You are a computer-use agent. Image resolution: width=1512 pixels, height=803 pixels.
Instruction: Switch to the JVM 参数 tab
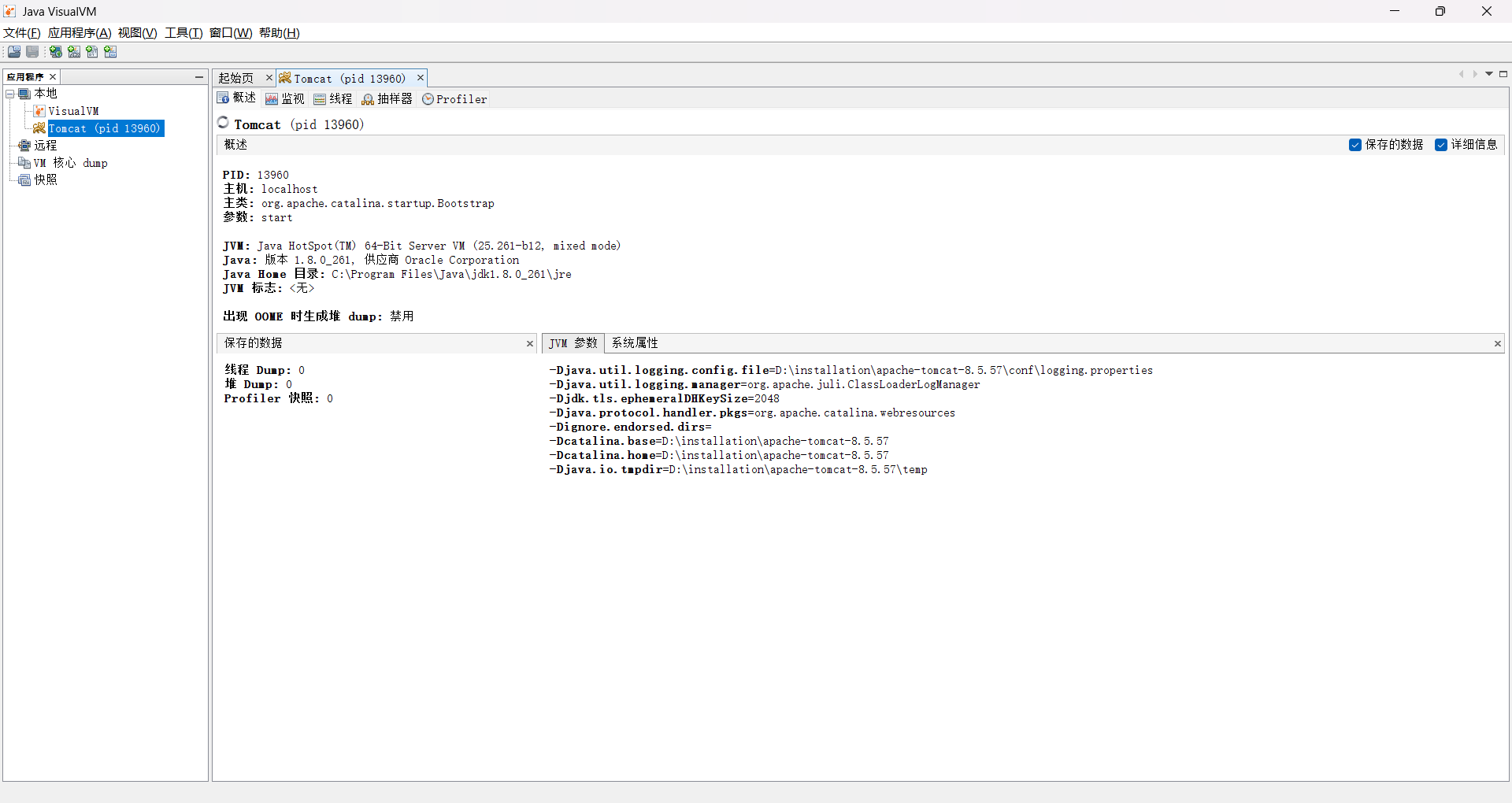pos(573,343)
